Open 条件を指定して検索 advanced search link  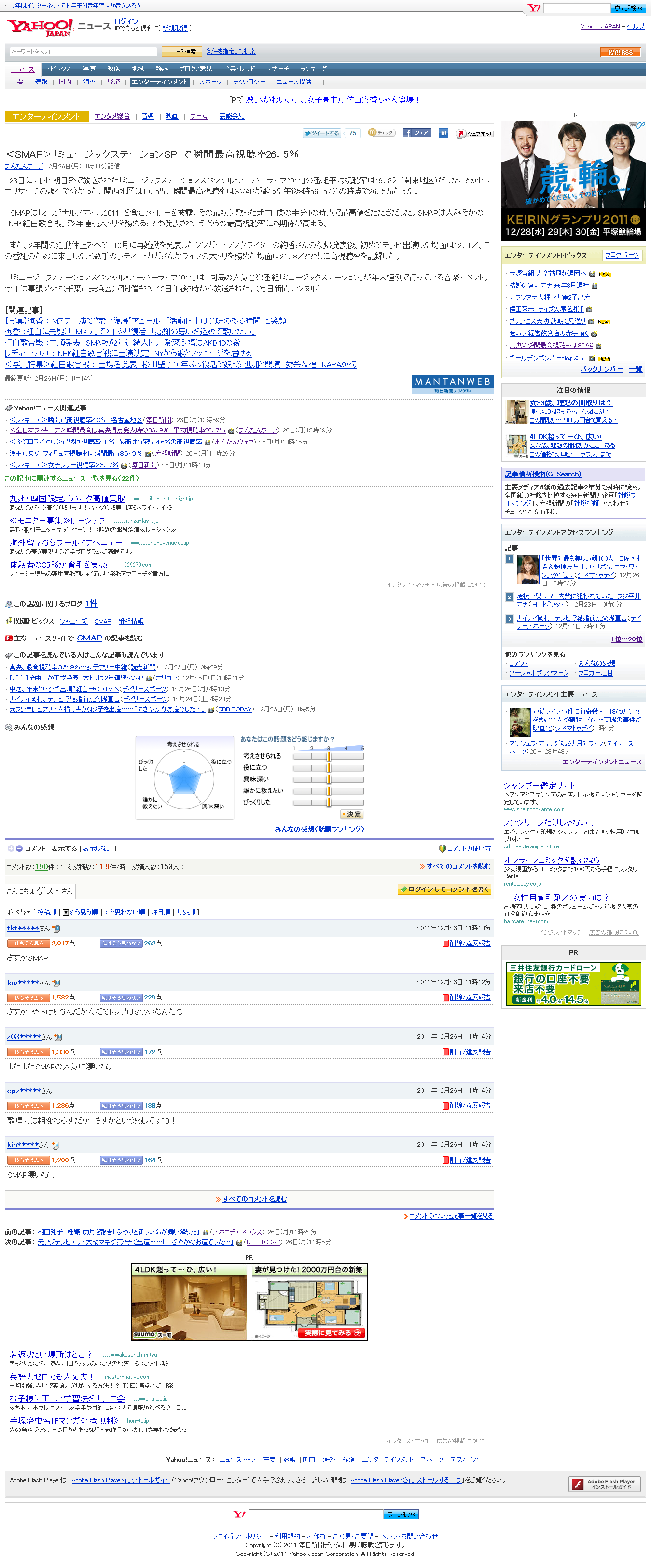[231, 51]
